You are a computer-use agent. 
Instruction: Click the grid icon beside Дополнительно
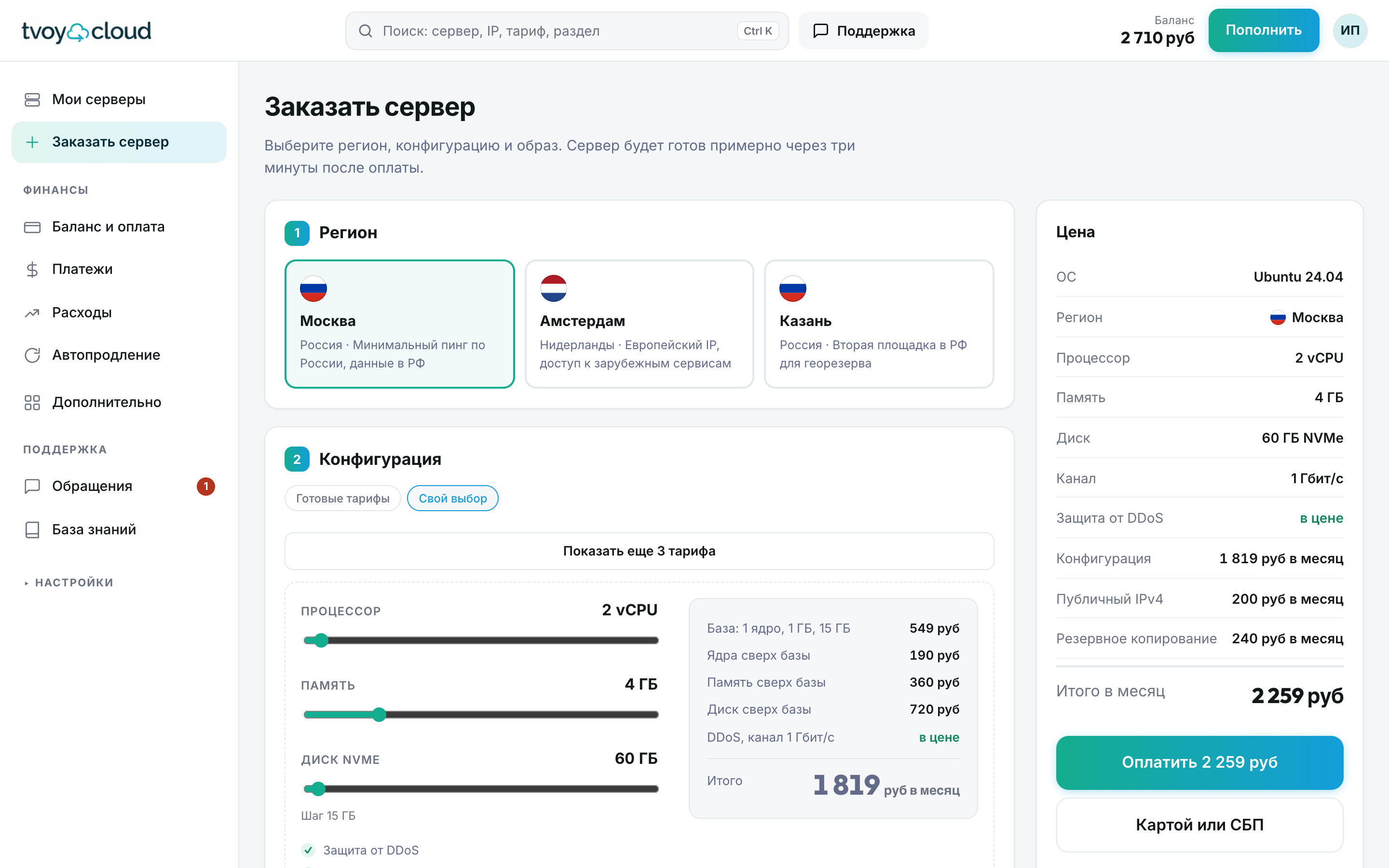[x=32, y=403]
